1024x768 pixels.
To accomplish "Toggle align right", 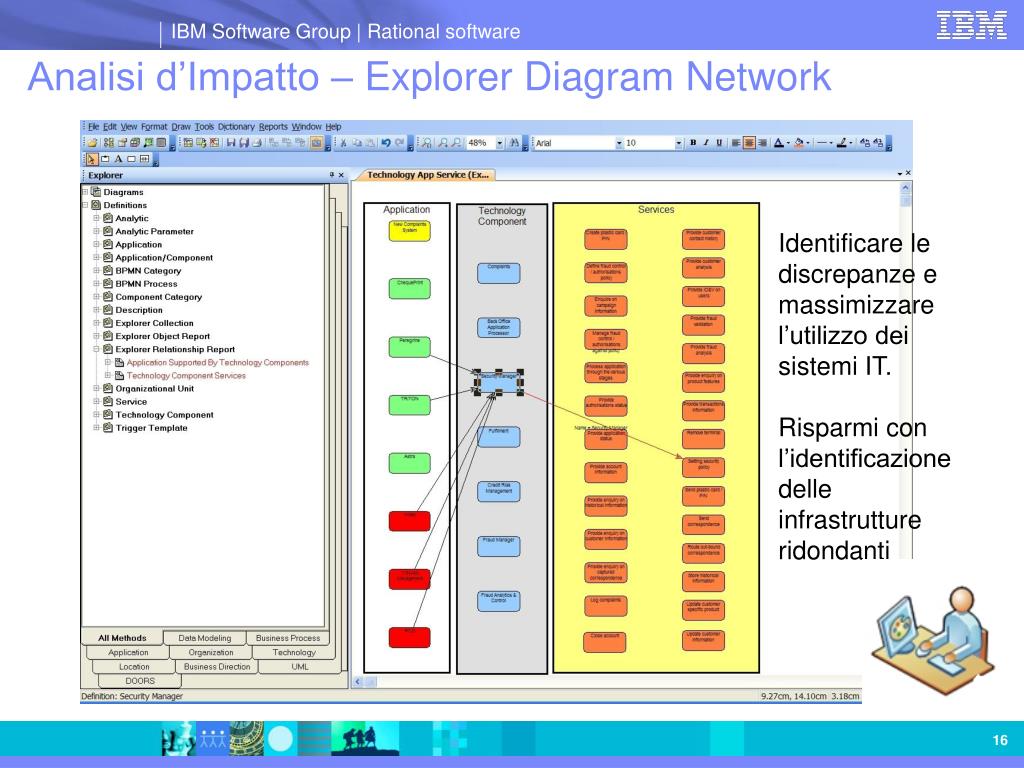I will pos(762,142).
